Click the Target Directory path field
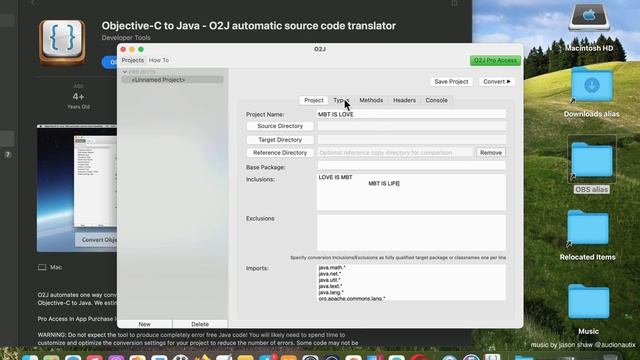Viewport: 640px width, 360px height. (x=411, y=140)
